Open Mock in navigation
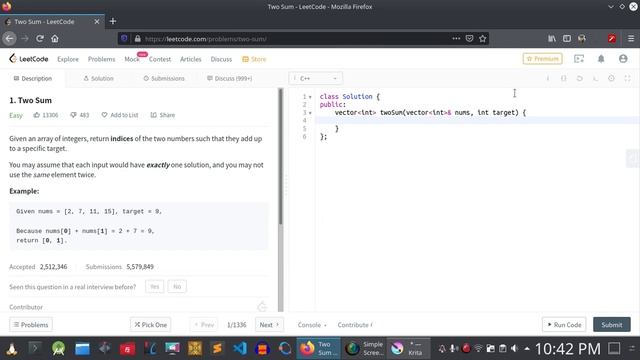Image resolution: width=640 pixels, height=360 pixels. coord(132,59)
